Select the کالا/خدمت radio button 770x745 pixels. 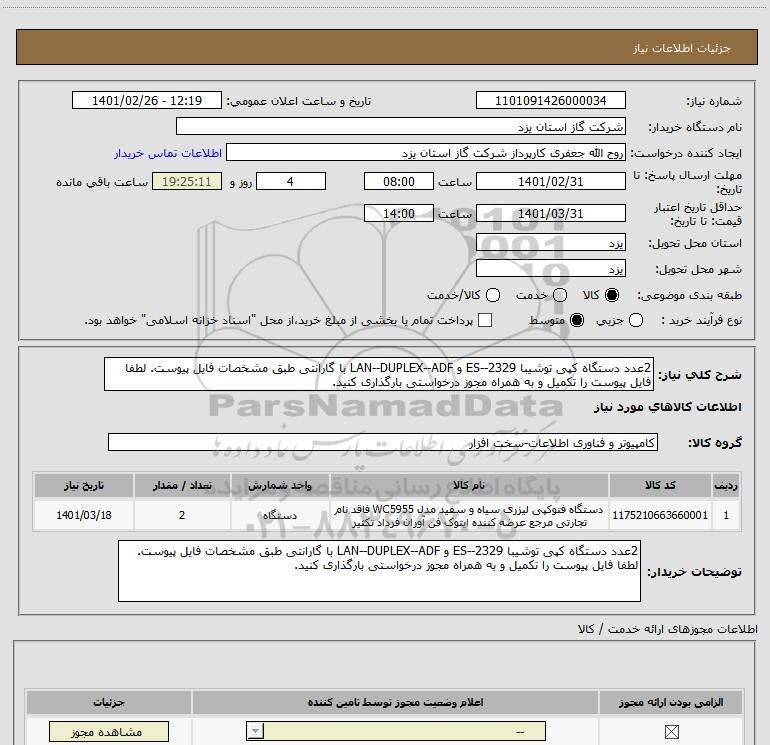click(493, 295)
